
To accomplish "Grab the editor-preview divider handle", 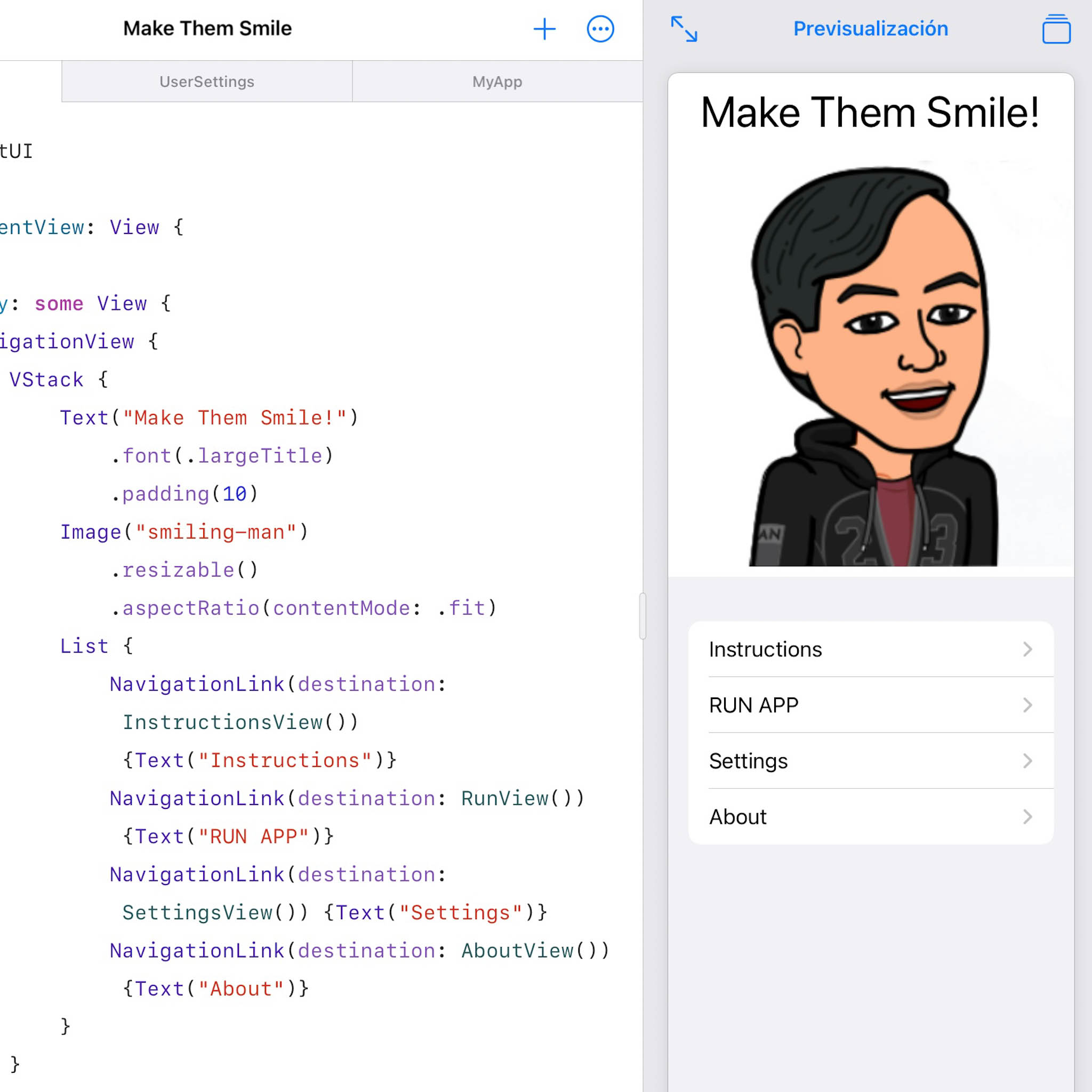I will 643,616.
